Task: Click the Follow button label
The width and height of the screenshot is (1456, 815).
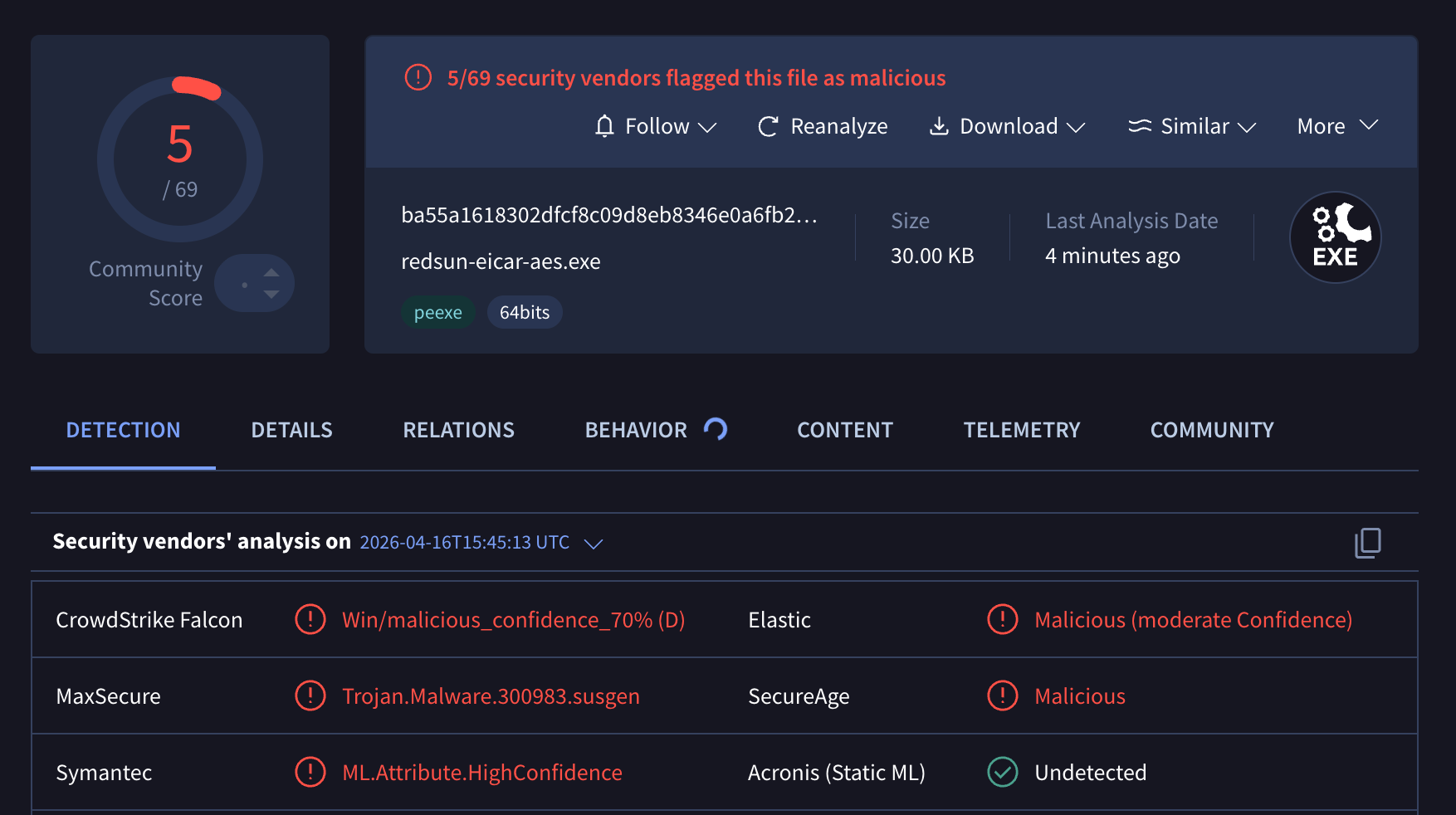Action: point(657,126)
